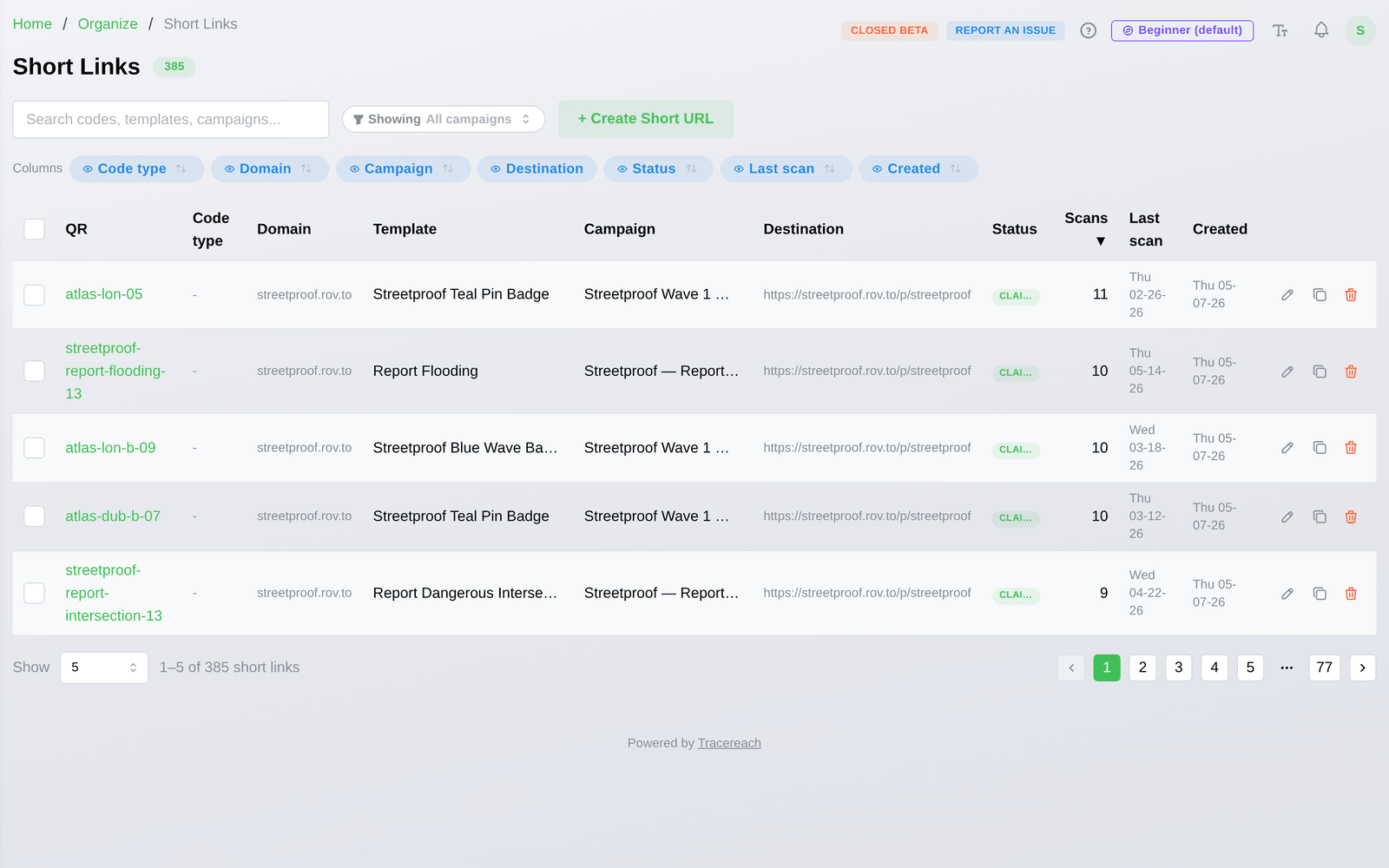Open the user avatar S menu
Image resolution: width=1389 pixels, height=868 pixels.
pos(1360,30)
